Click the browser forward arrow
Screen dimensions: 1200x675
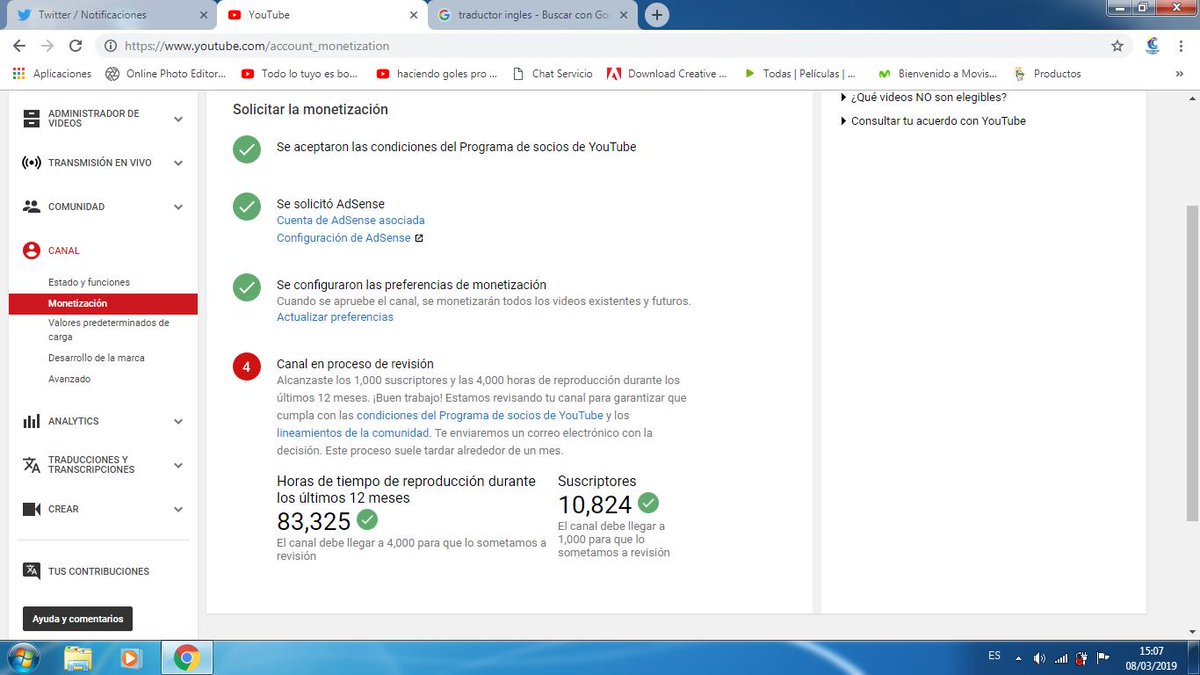[47, 46]
